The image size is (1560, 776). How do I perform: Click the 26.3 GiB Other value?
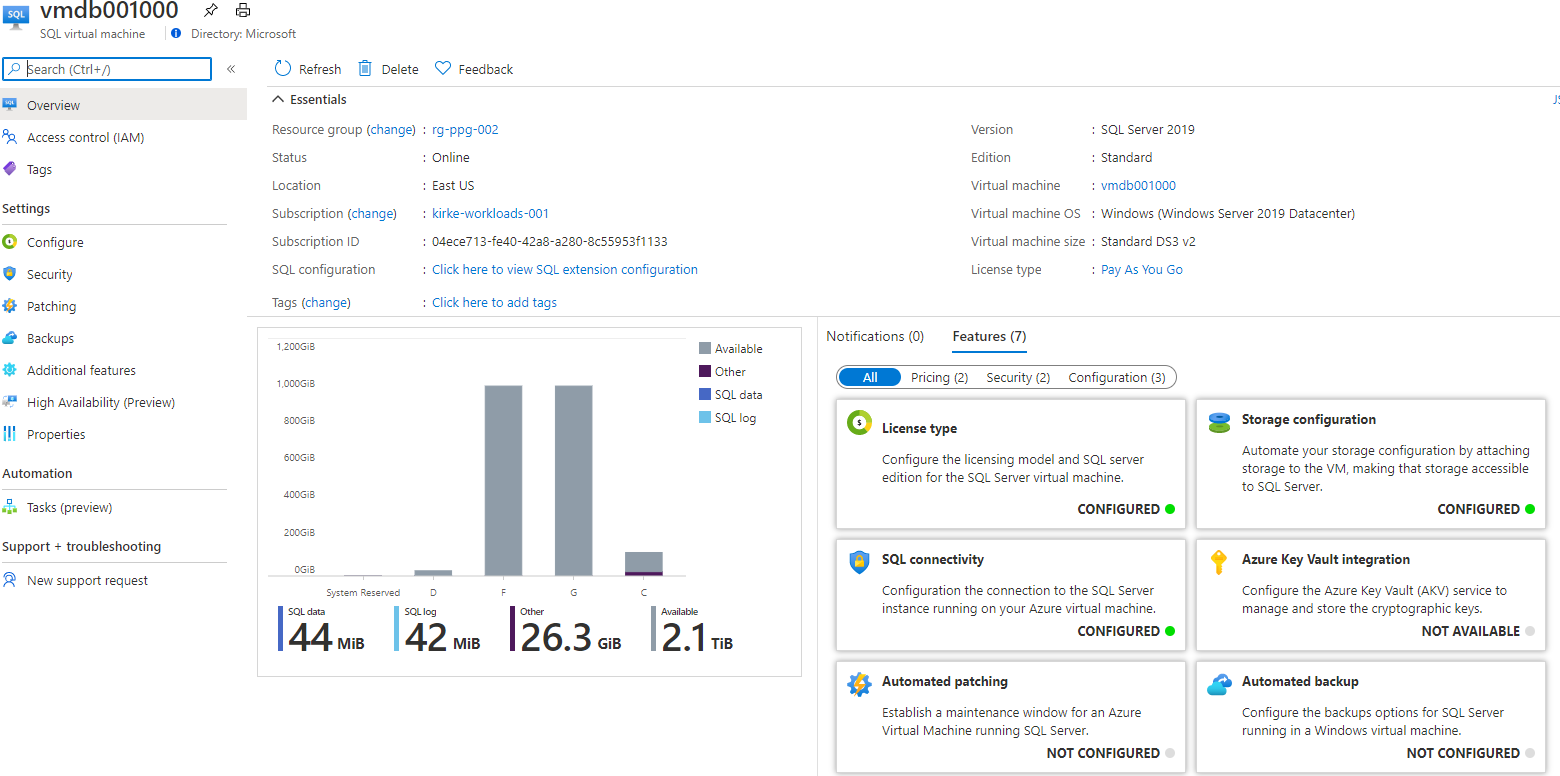click(571, 636)
